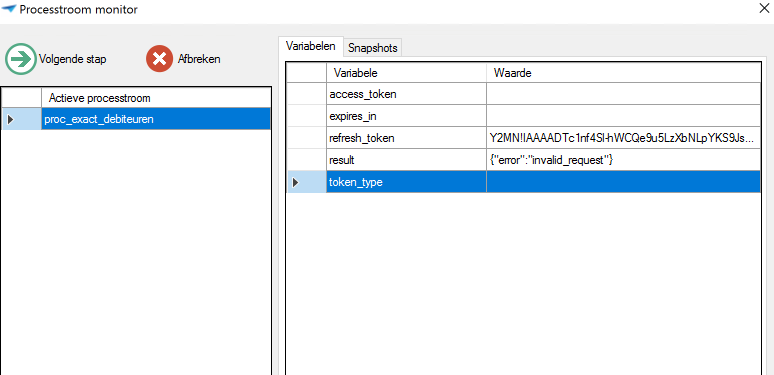Viewport: 774px width, 375px height.
Task: Select the proc_exact_debiteuren process row
Action: coord(156,119)
